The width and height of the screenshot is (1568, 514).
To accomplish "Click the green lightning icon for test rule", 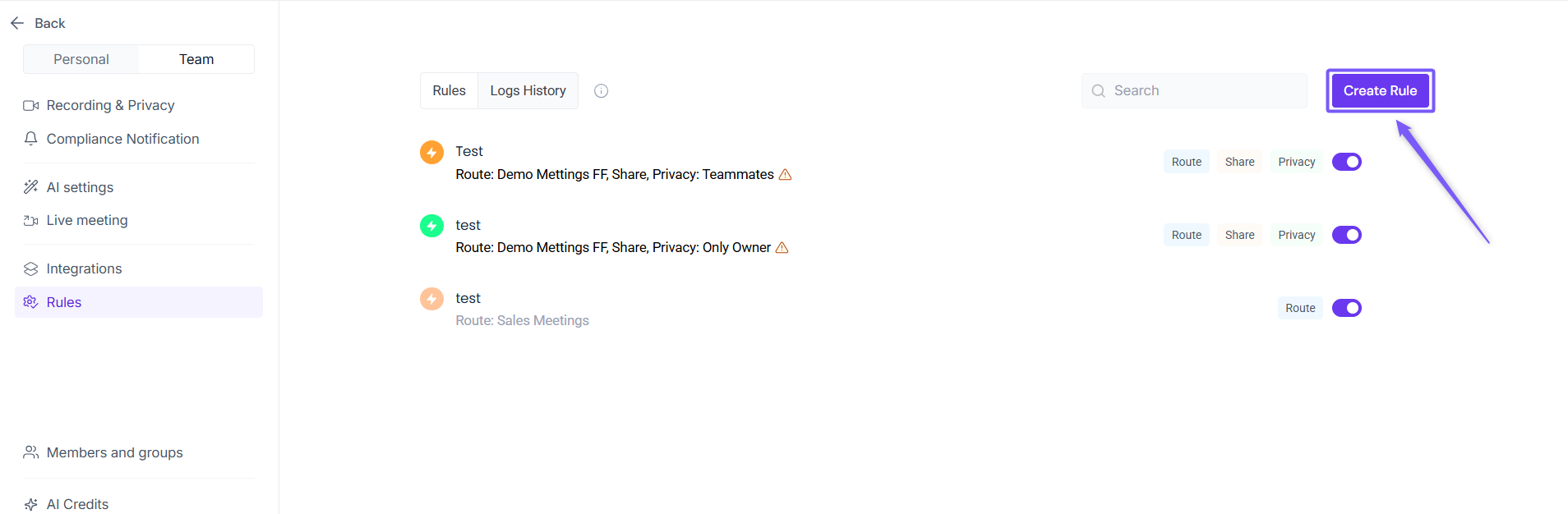I will 431,225.
